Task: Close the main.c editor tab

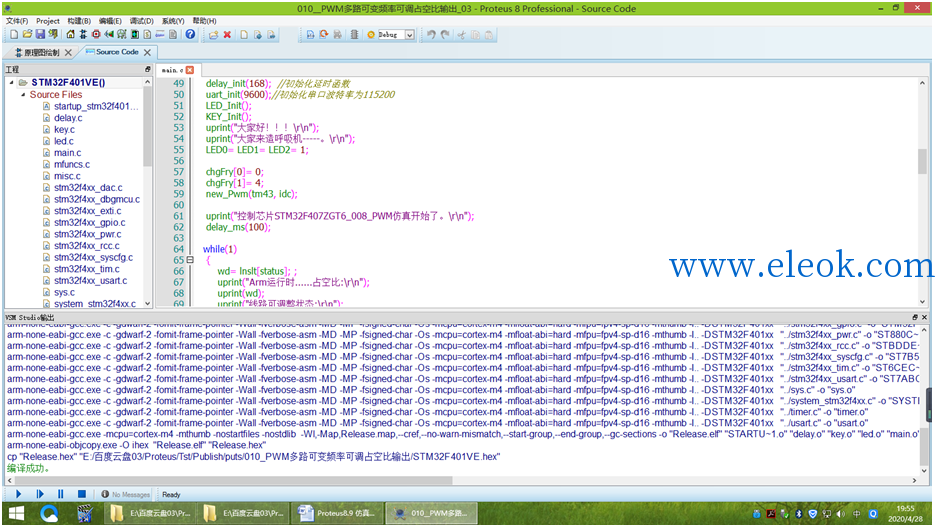Action: tap(190, 70)
